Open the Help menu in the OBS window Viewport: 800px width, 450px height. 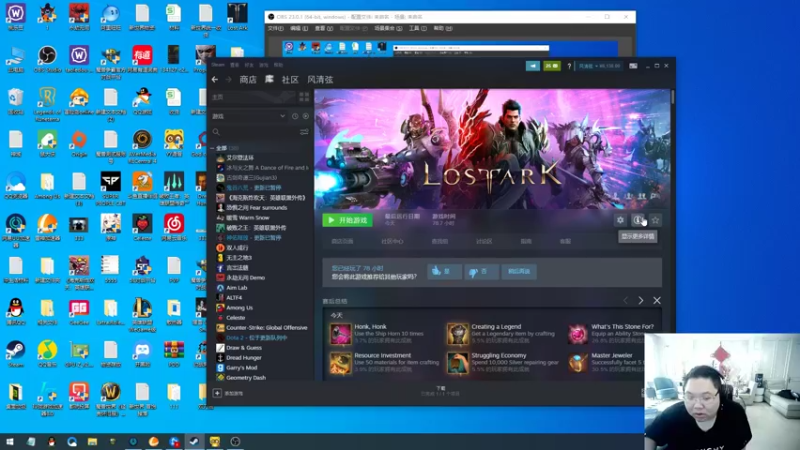pyautogui.click(x=442, y=28)
